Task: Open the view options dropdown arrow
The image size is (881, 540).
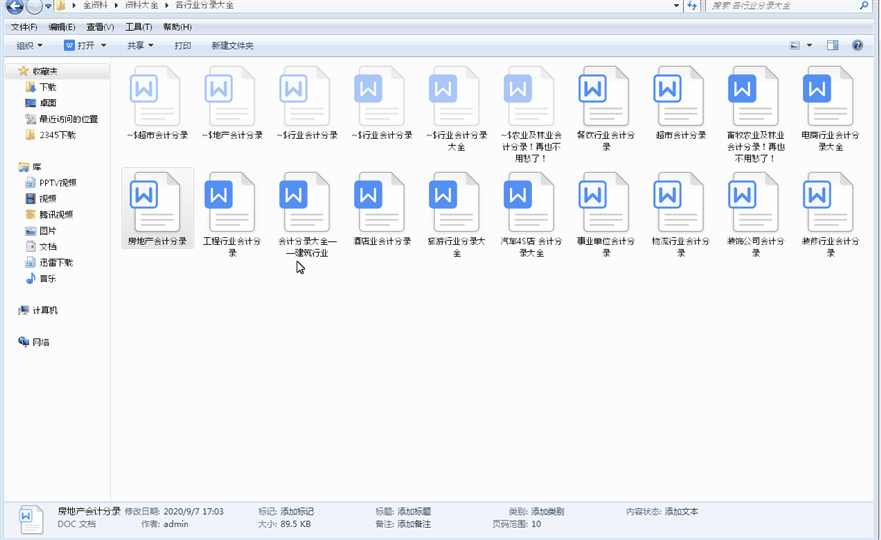Action: [x=809, y=45]
